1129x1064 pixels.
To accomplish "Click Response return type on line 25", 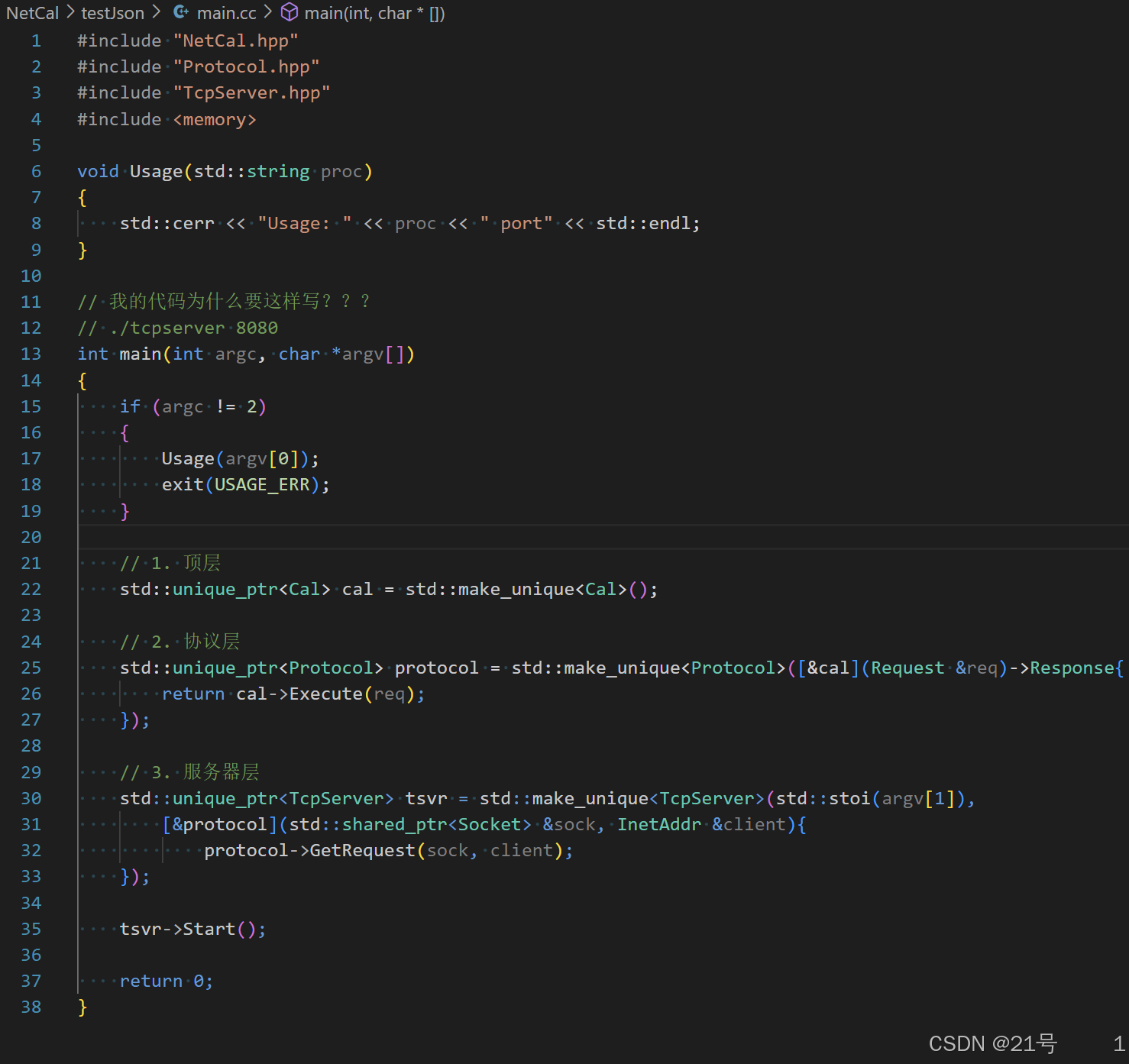I will [1072, 668].
